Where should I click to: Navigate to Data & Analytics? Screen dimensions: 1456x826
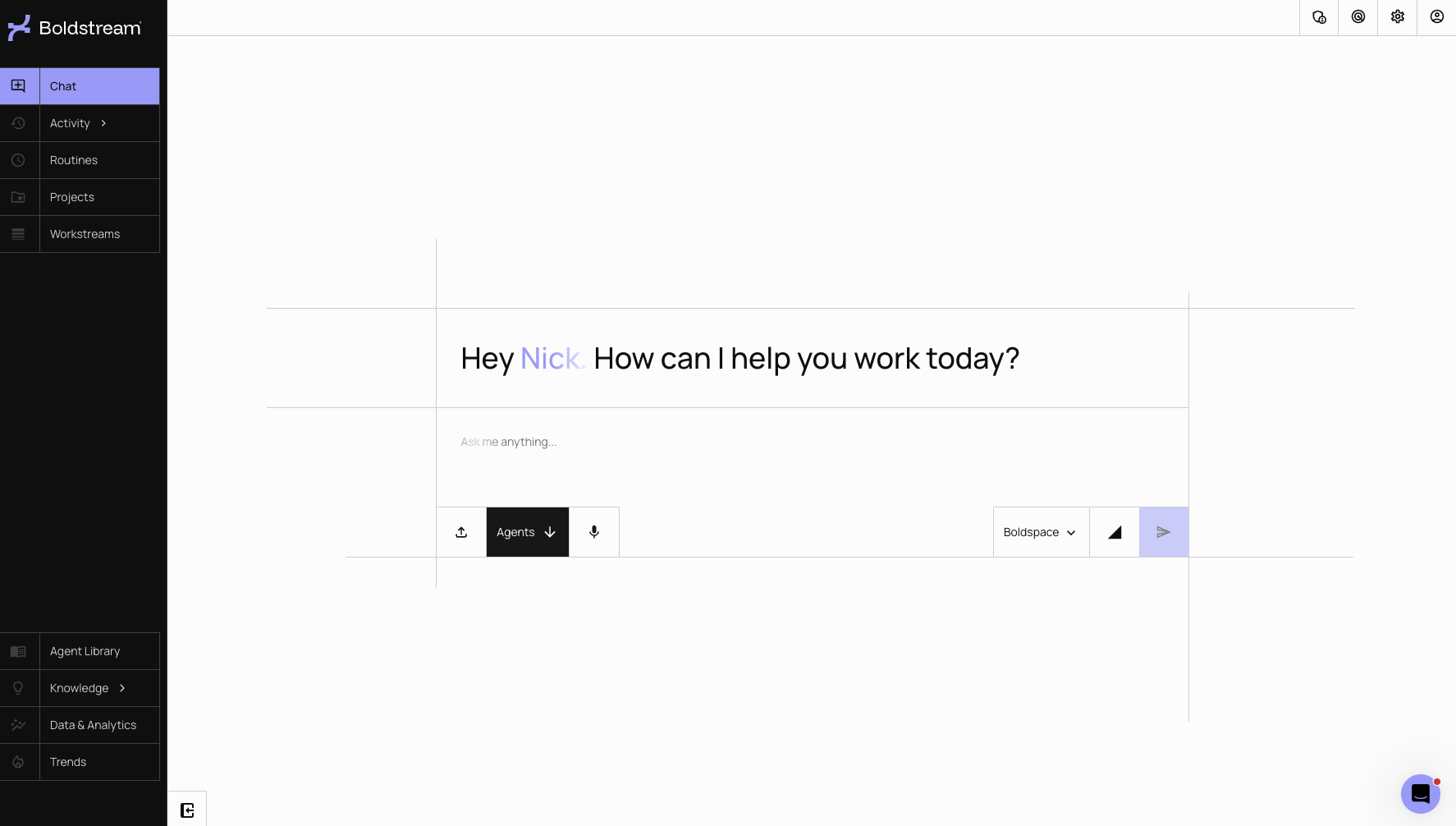[80, 725]
